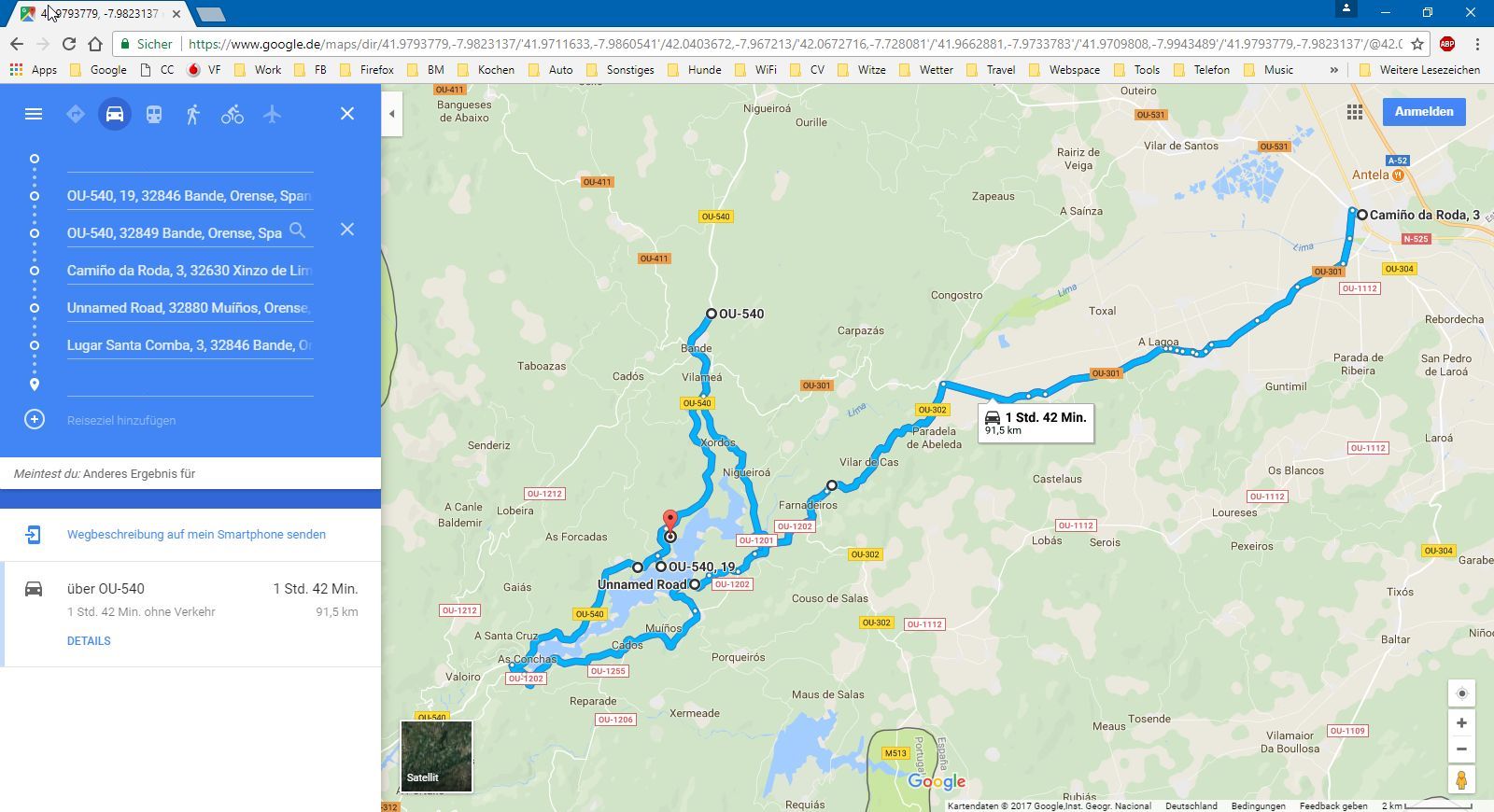Select the über OU-540 route

tap(190, 614)
